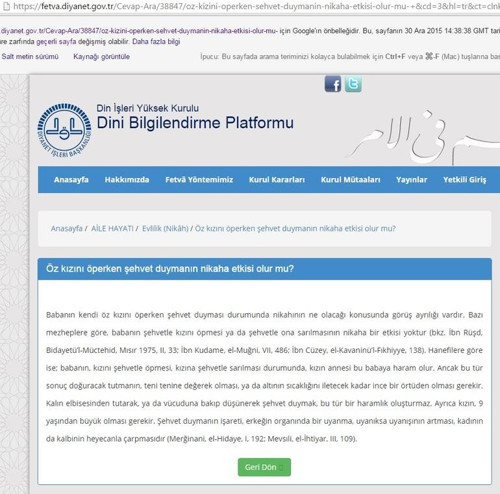Viewport: 500px width, 494px height.
Task: Open the Facebook icon link
Action: click(x=333, y=84)
